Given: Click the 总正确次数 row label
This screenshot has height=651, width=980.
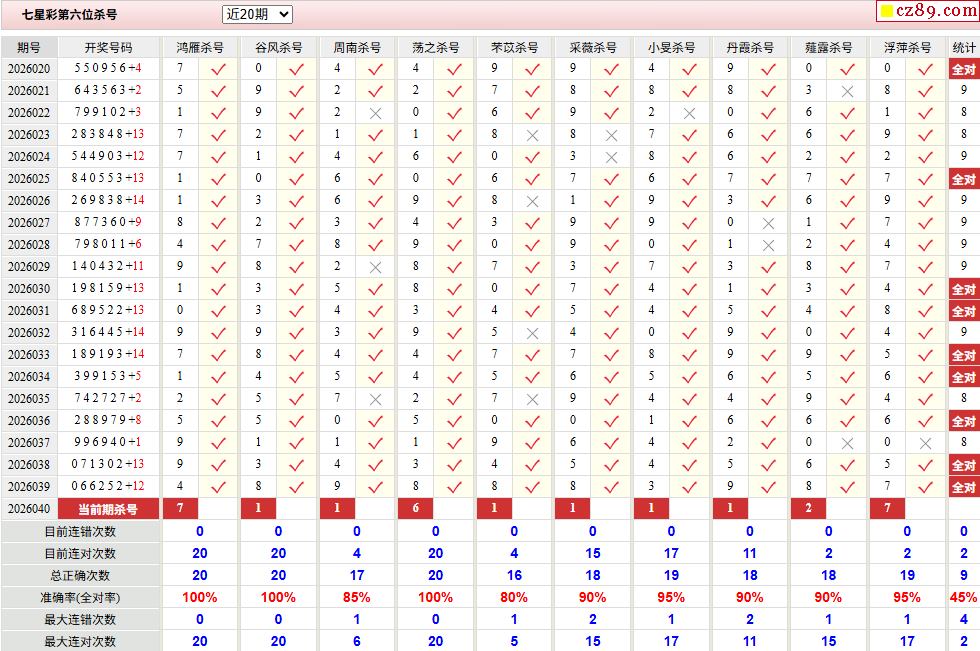Looking at the screenshot, I should point(80,575).
